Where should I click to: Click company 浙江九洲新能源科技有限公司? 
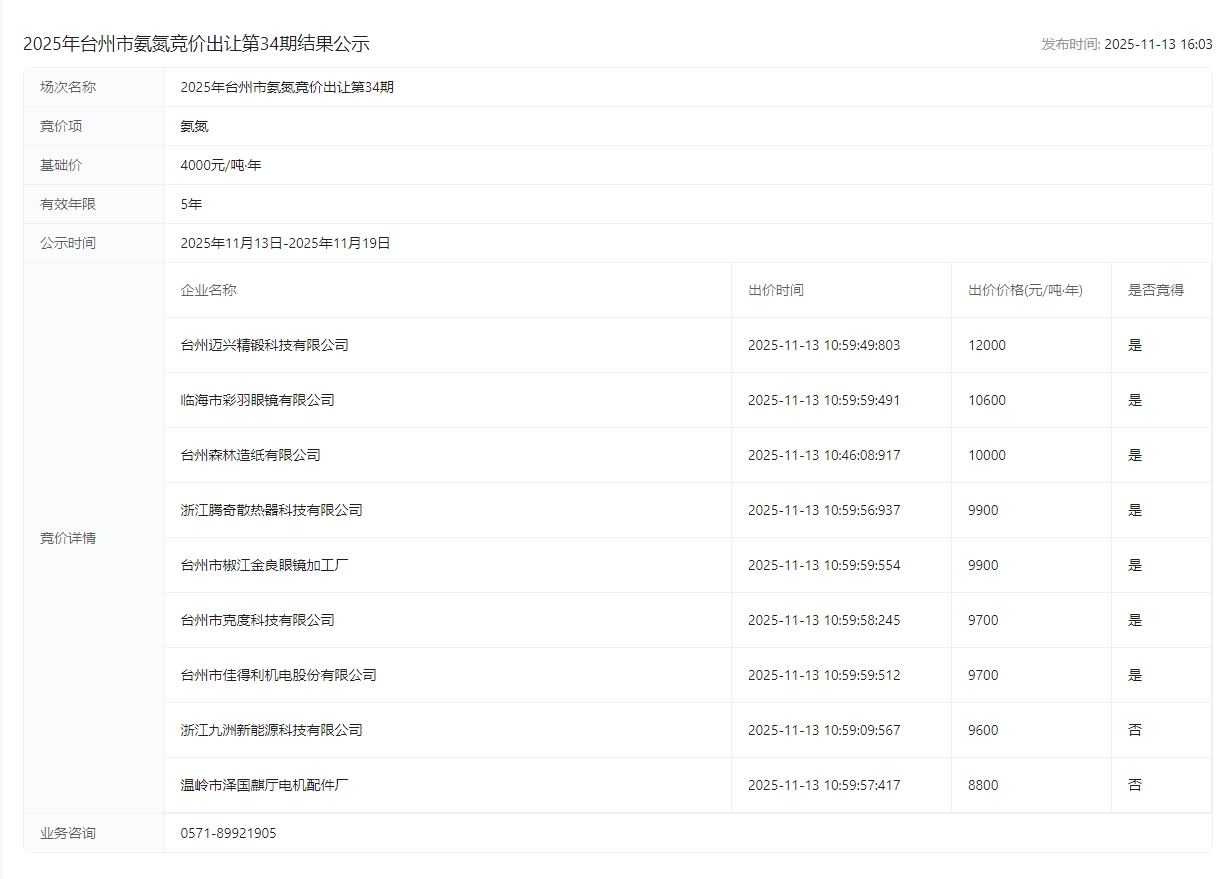(x=271, y=730)
